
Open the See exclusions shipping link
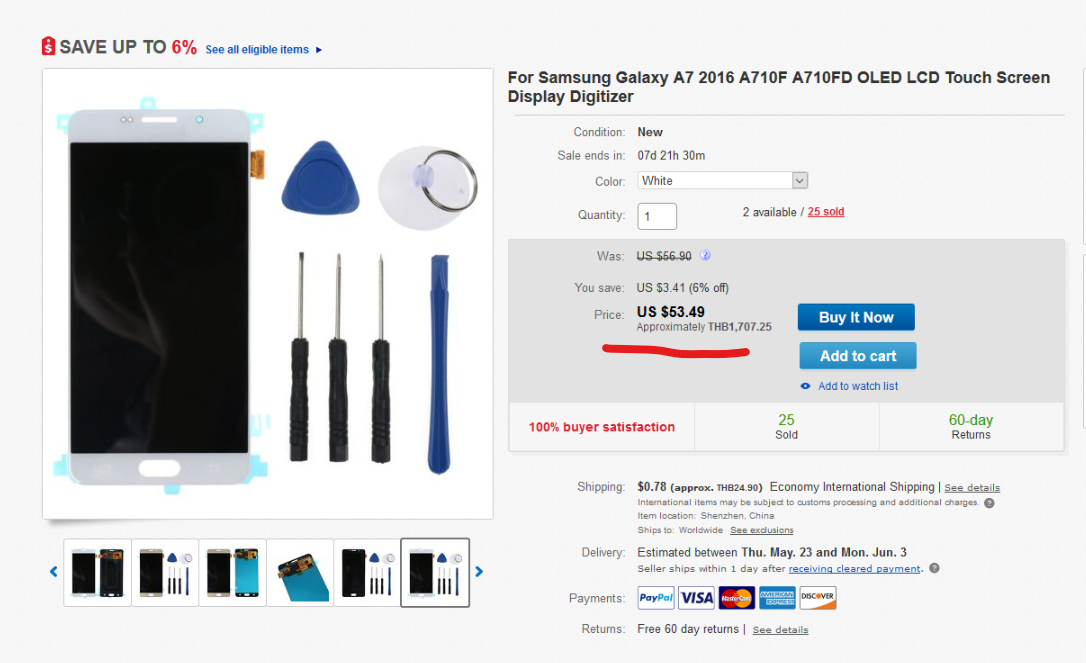point(761,530)
